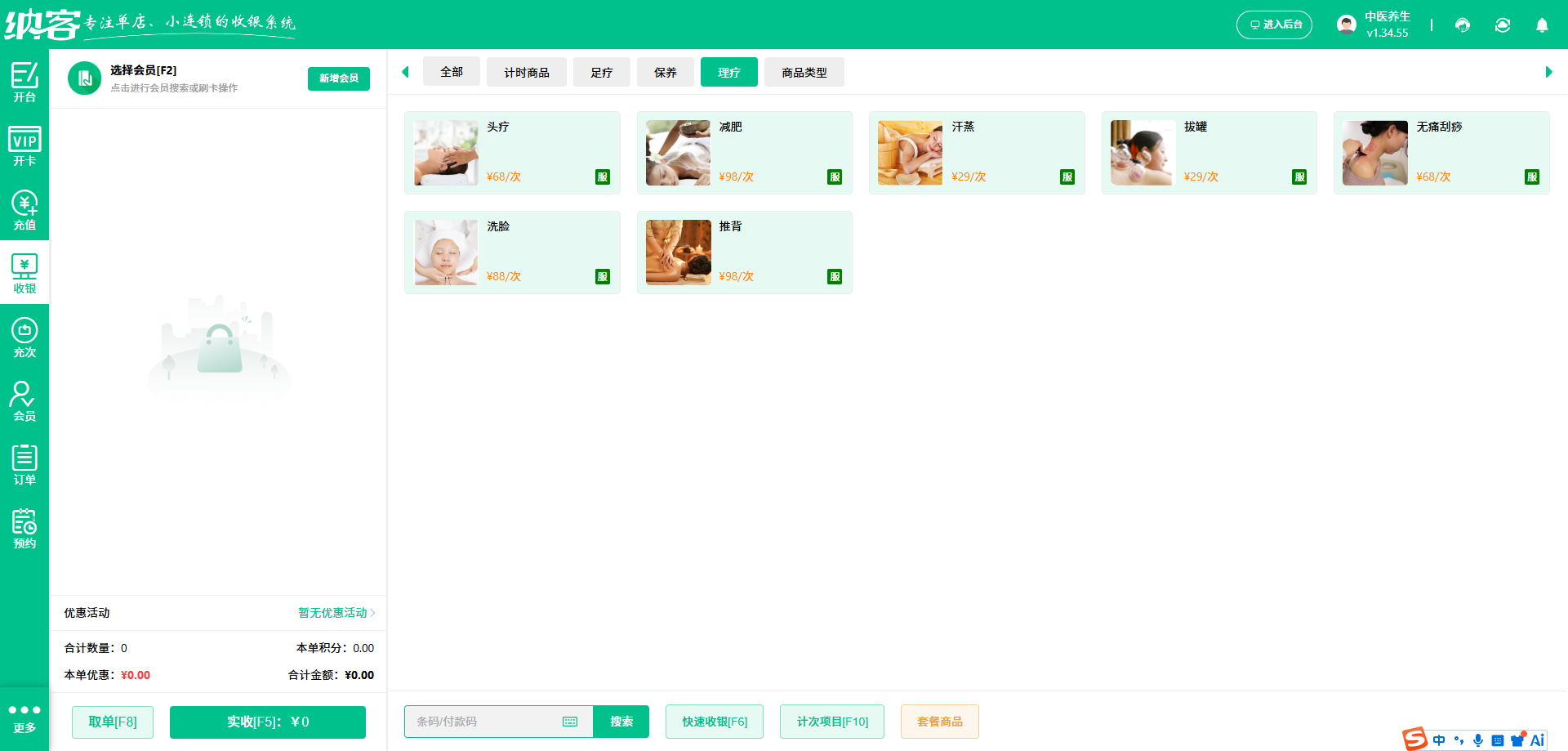Select the 订单 orders sidebar icon
Viewport: 1568px width, 751px height.
24,463
